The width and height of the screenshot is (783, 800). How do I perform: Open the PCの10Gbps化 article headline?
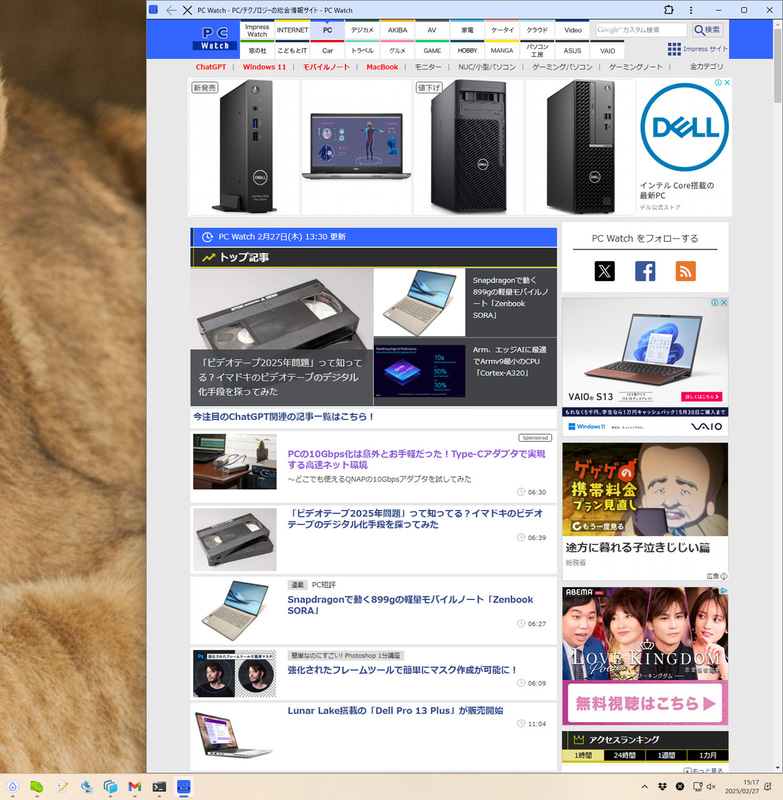(x=416, y=459)
